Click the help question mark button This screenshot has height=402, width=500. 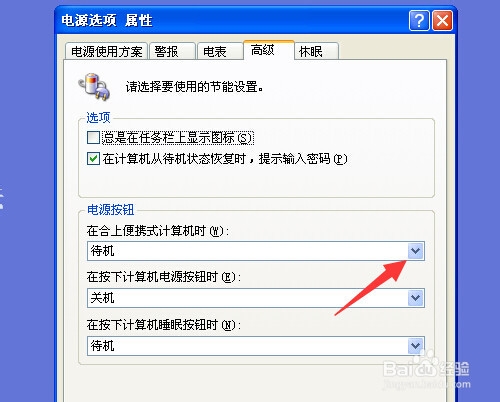[x=419, y=21]
